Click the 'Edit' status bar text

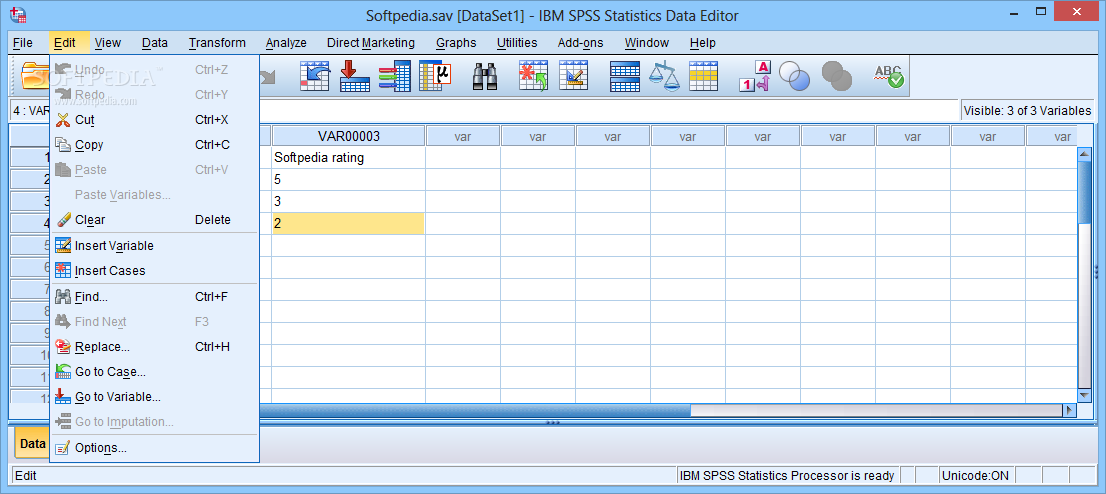[25, 476]
